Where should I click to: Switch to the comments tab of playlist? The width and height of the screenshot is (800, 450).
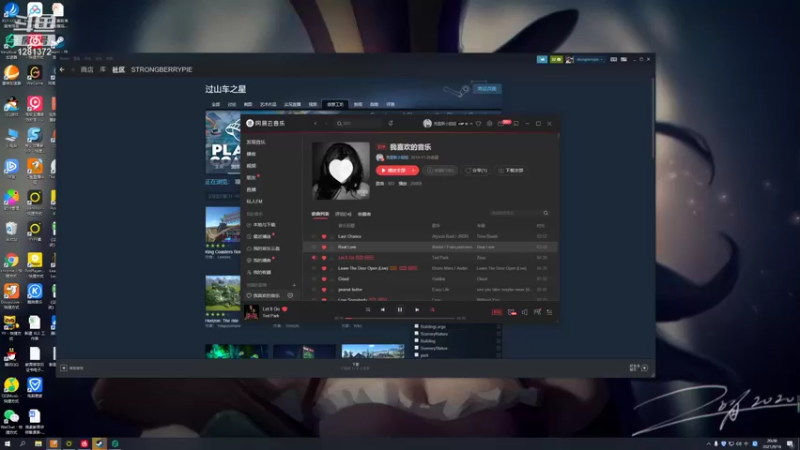[343, 214]
